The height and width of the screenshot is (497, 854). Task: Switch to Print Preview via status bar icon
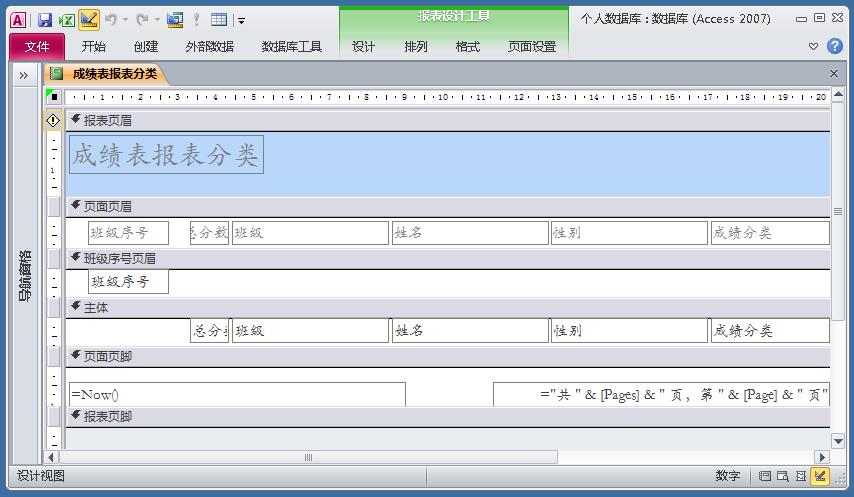point(783,476)
